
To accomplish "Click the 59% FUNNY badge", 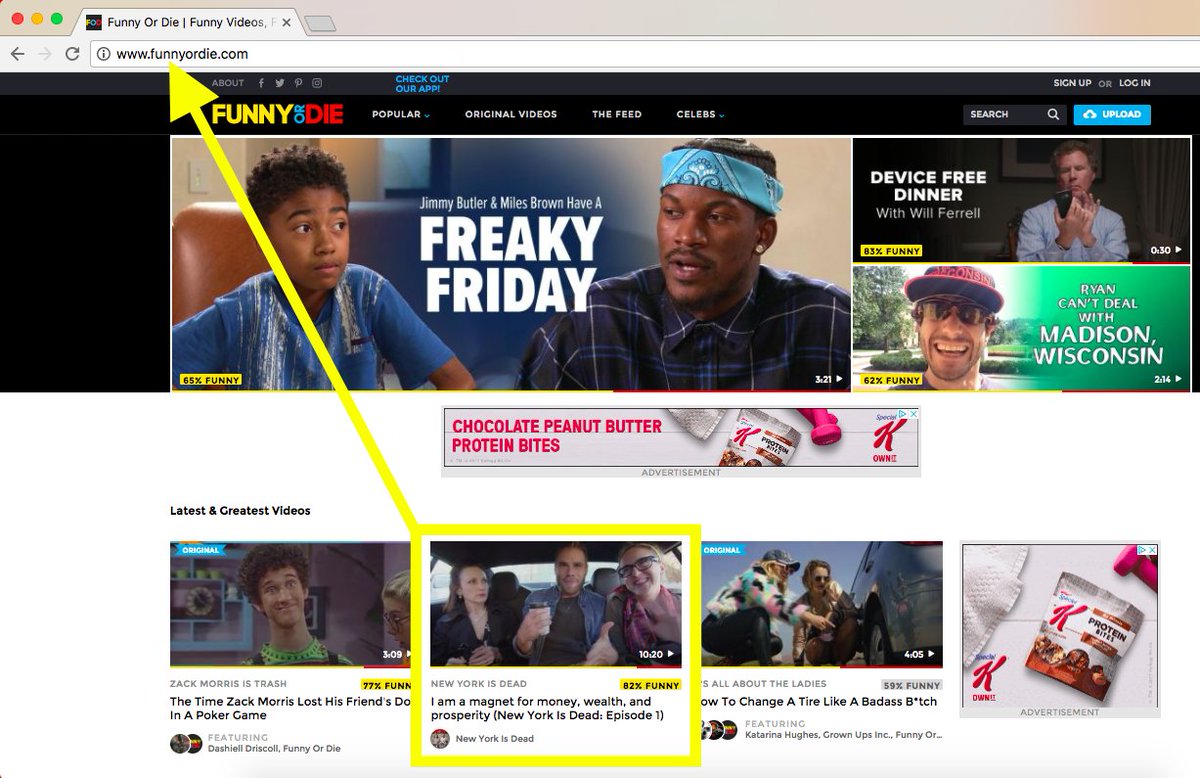I will click(x=911, y=685).
